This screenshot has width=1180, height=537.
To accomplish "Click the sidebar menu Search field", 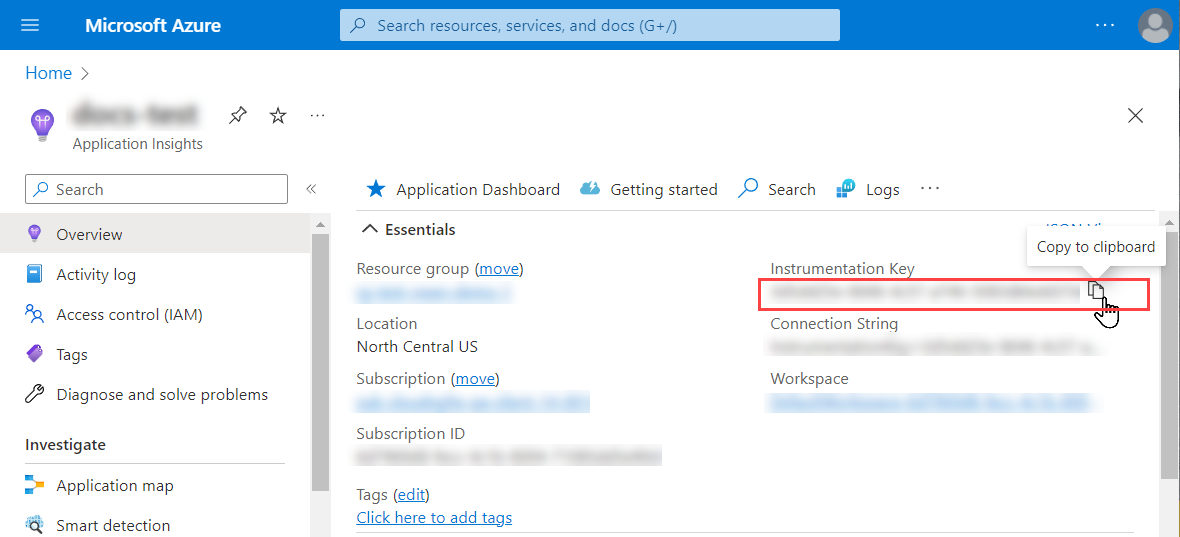I will click(156, 189).
